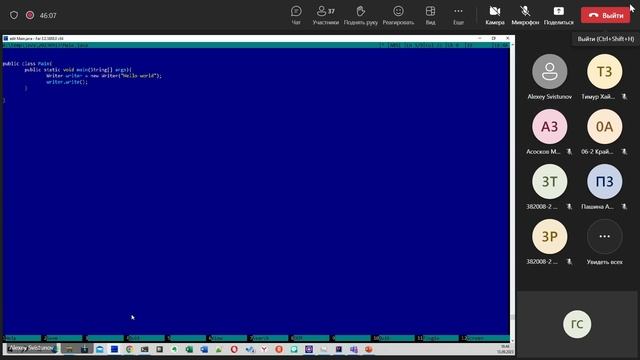Select the ЗР participant avatar

point(549,237)
